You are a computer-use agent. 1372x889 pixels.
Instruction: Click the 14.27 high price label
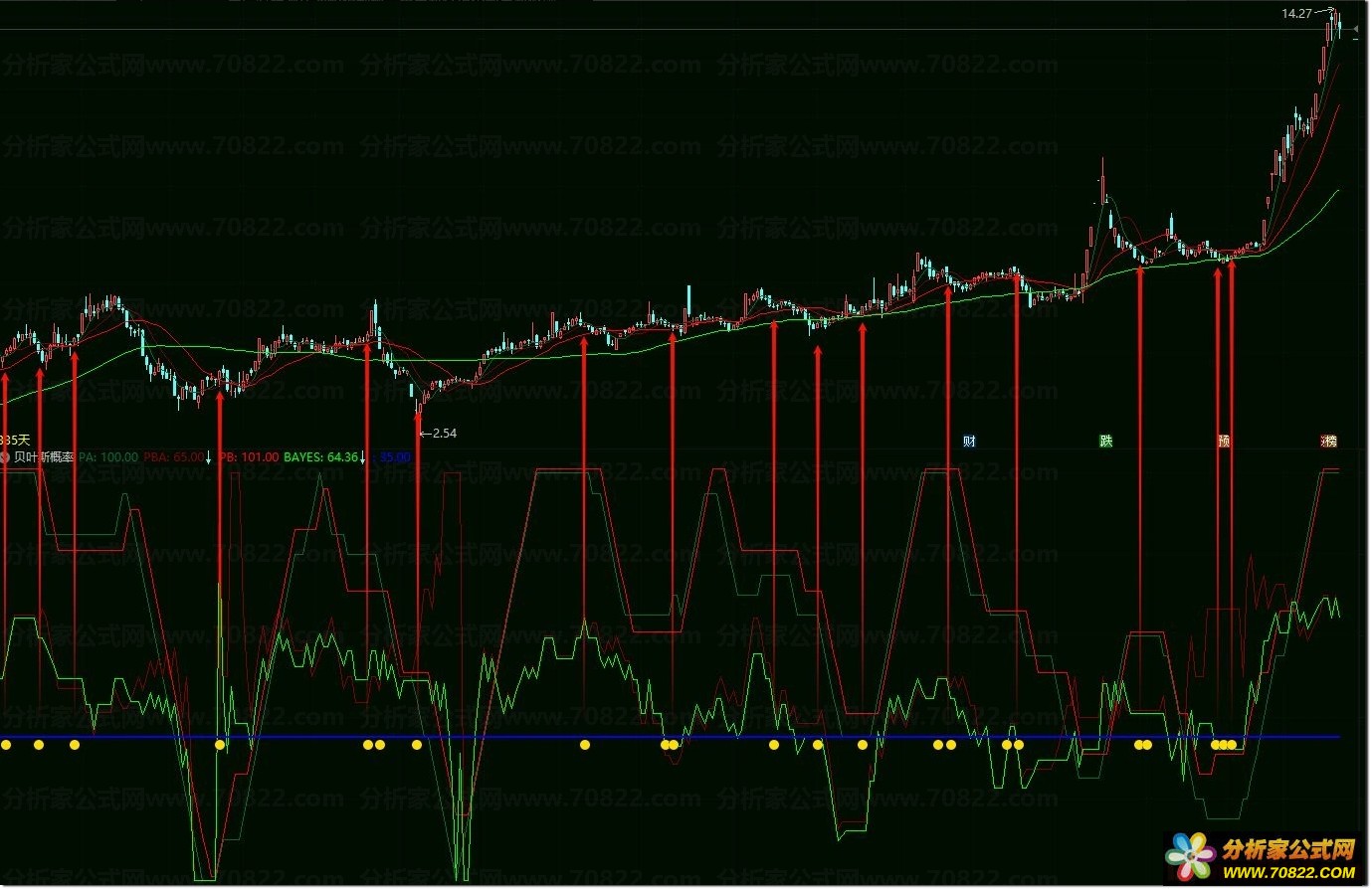tap(1296, 14)
